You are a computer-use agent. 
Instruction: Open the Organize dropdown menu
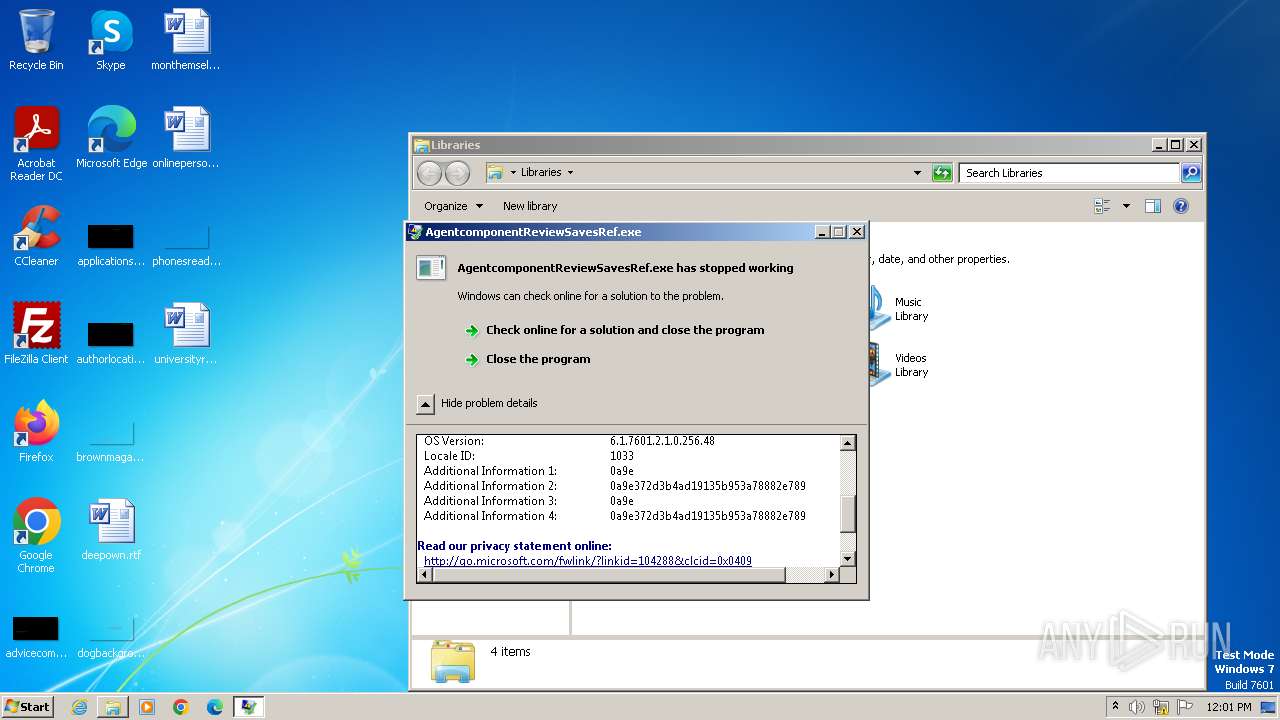[x=453, y=206]
